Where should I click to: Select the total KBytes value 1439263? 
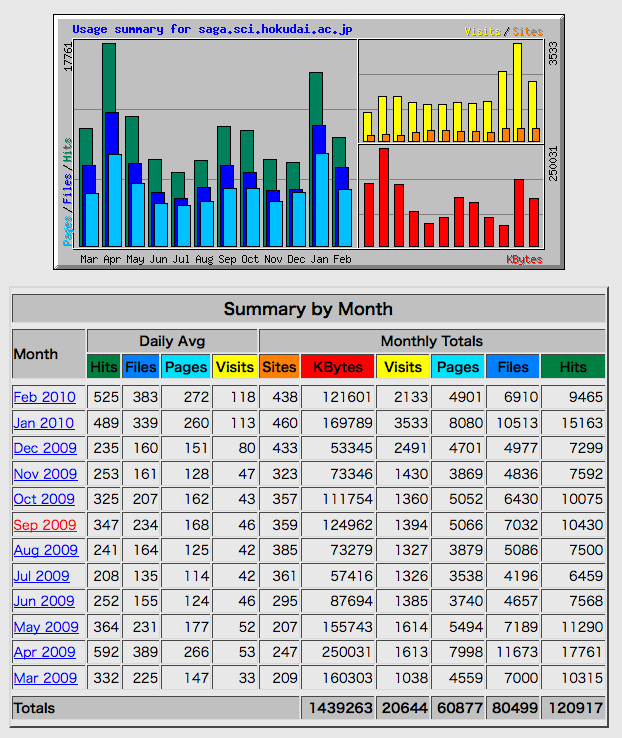(x=340, y=708)
